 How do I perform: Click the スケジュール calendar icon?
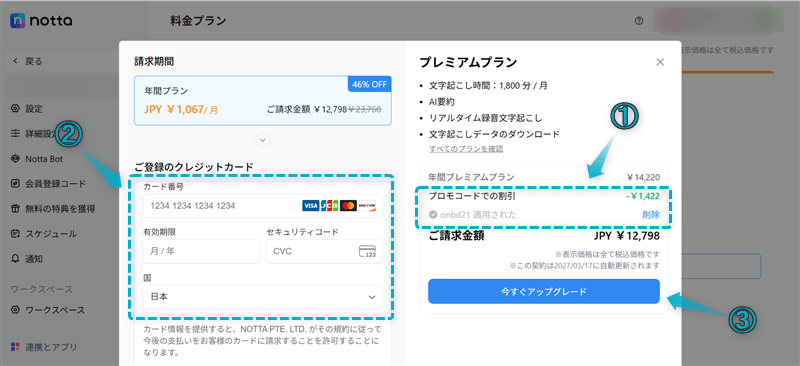(x=15, y=234)
